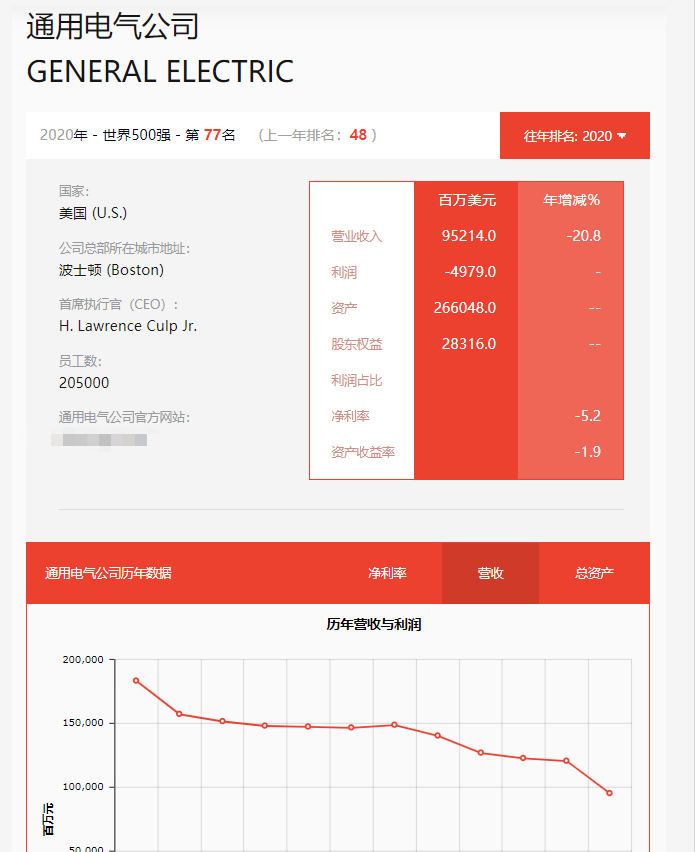Click the 股东权益 row label
695x852 pixels.
(356, 344)
